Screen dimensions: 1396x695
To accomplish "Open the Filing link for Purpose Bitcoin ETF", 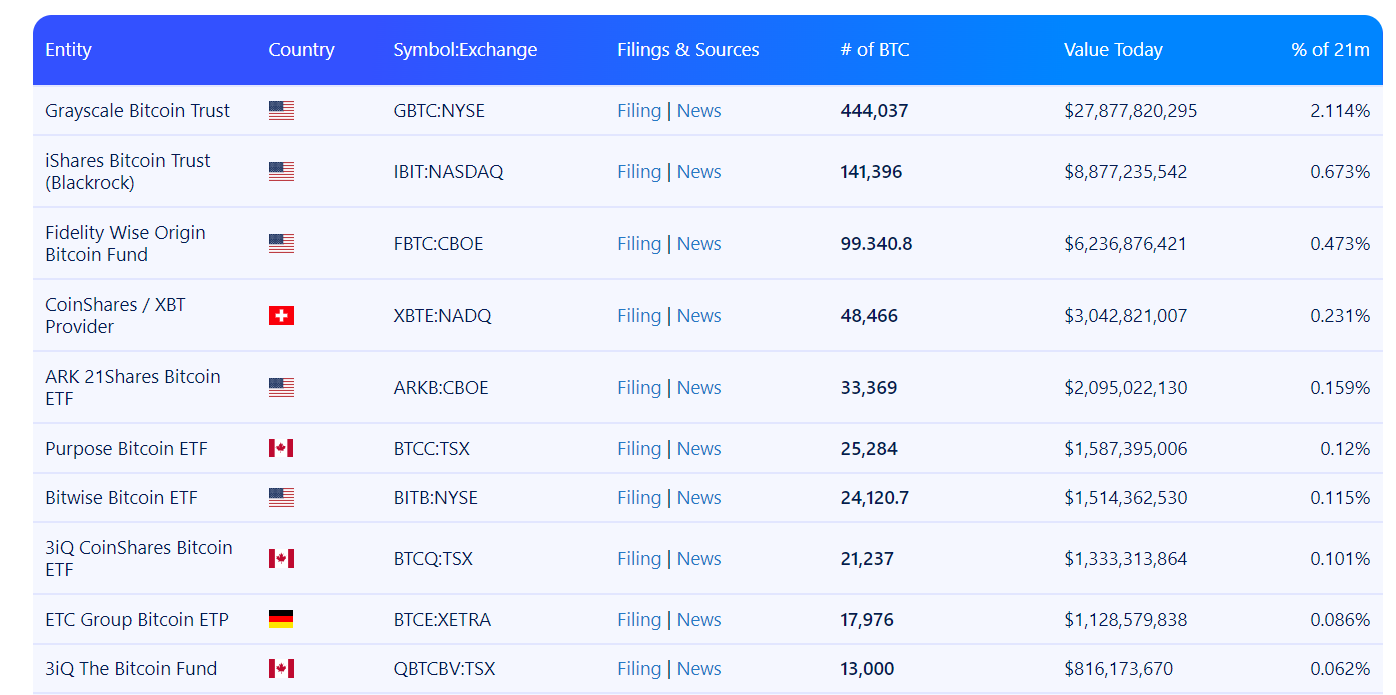I will tap(639, 449).
